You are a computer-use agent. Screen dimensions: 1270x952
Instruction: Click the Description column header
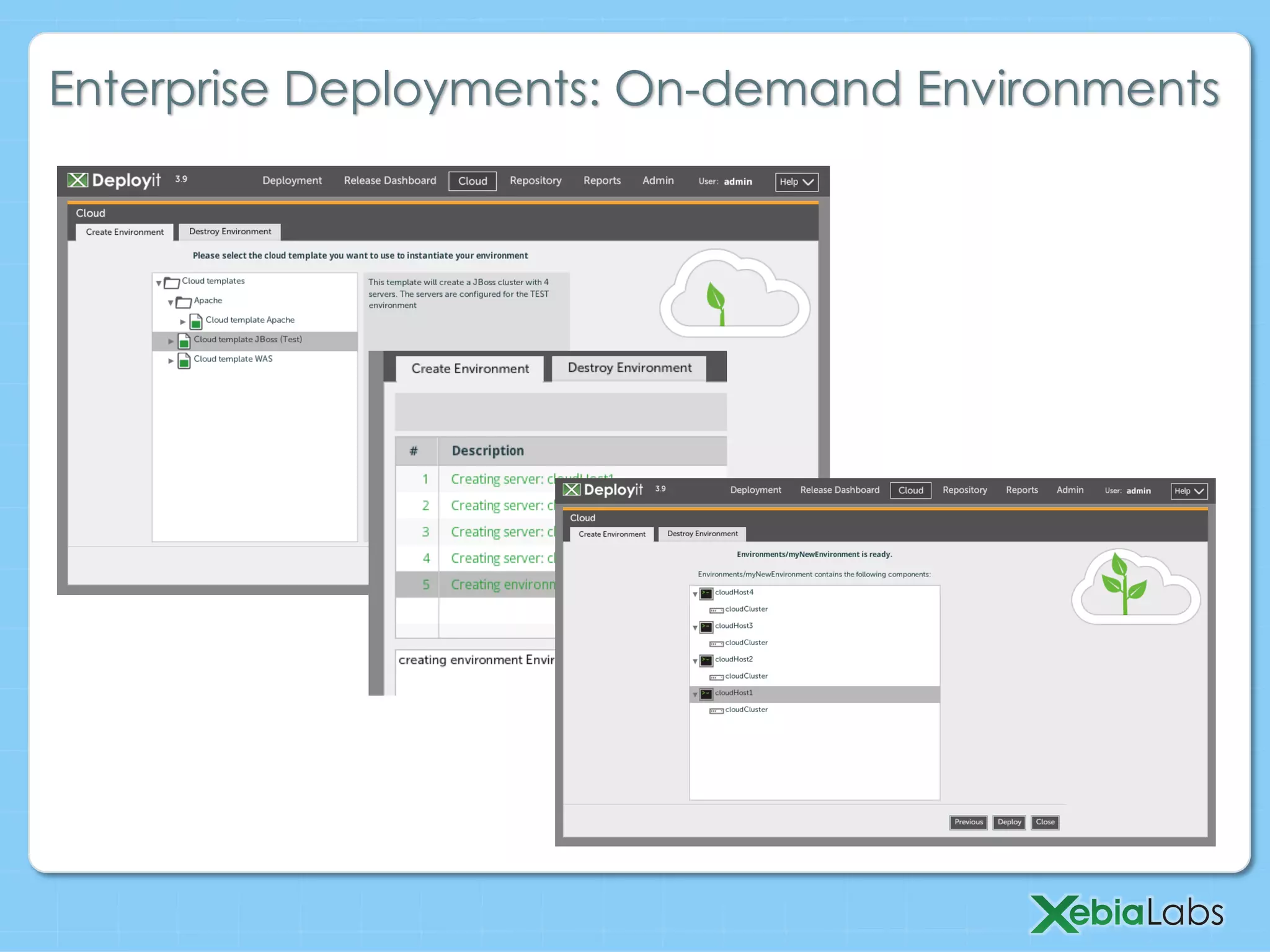click(x=582, y=451)
